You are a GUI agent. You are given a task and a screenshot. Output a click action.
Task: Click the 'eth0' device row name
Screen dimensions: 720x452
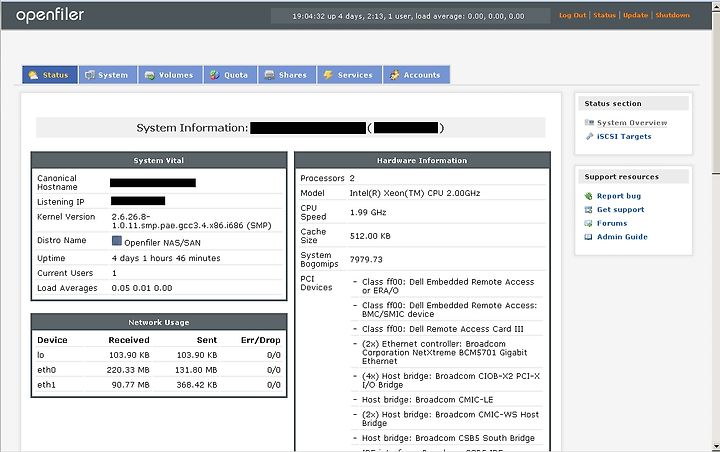coord(46,370)
